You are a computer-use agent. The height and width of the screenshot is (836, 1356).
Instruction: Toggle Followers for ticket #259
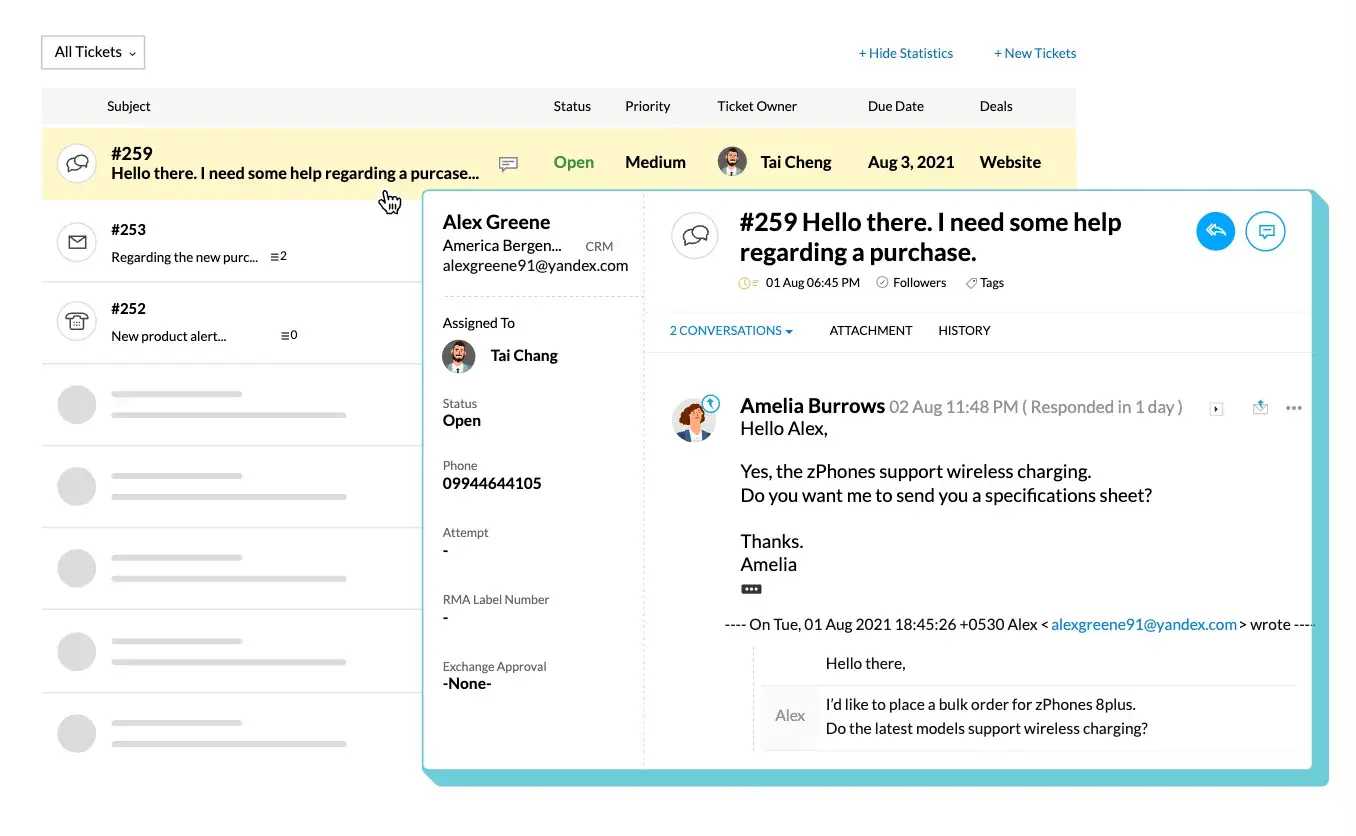911,282
